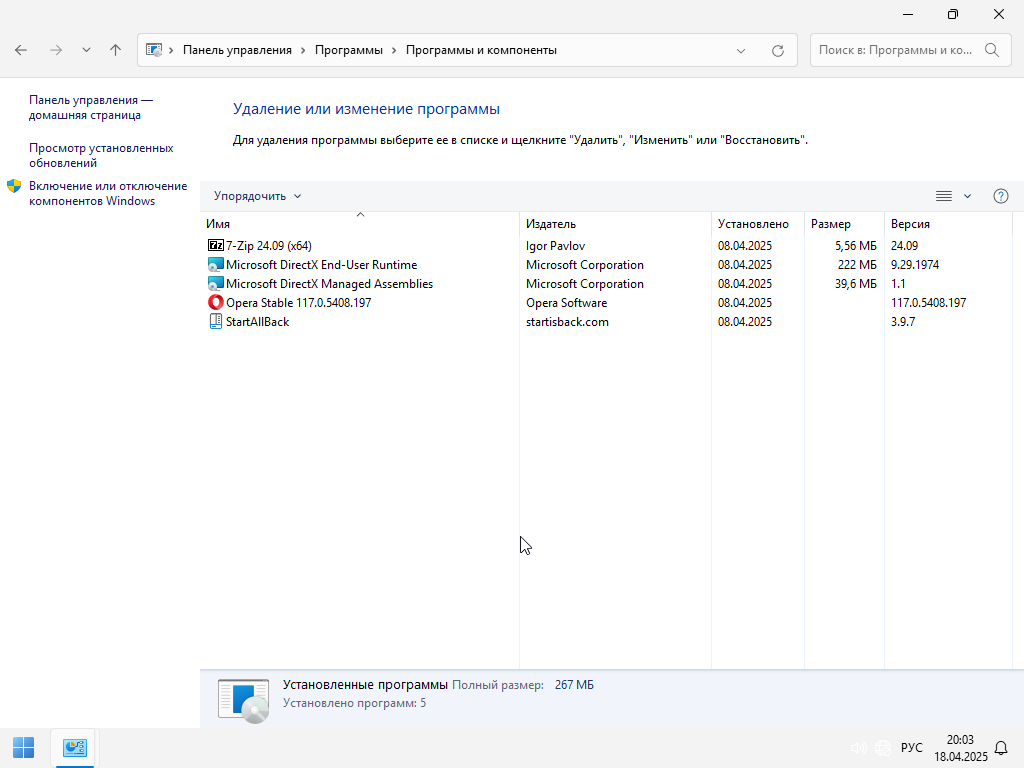The width and height of the screenshot is (1024, 768).
Task: Go up one folder level
Action: [115, 50]
